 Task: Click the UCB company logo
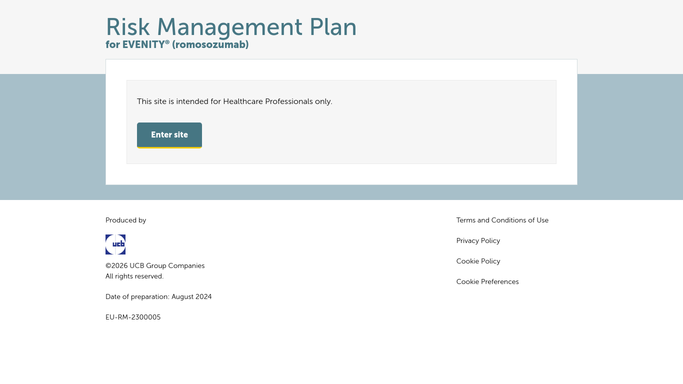point(115,244)
